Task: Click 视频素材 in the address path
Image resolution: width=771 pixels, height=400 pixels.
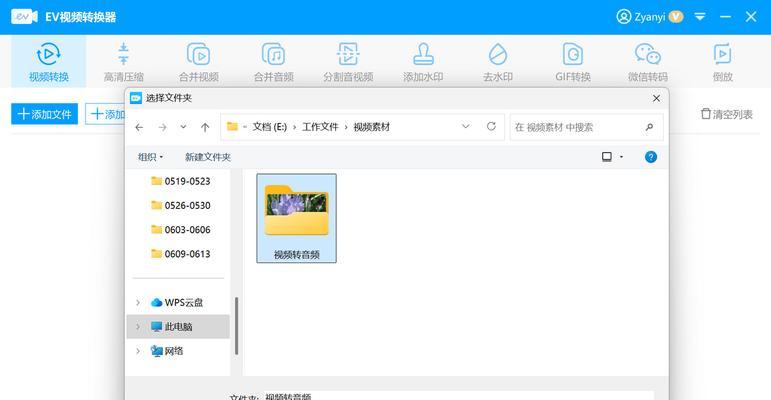Action: tap(372, 127)
